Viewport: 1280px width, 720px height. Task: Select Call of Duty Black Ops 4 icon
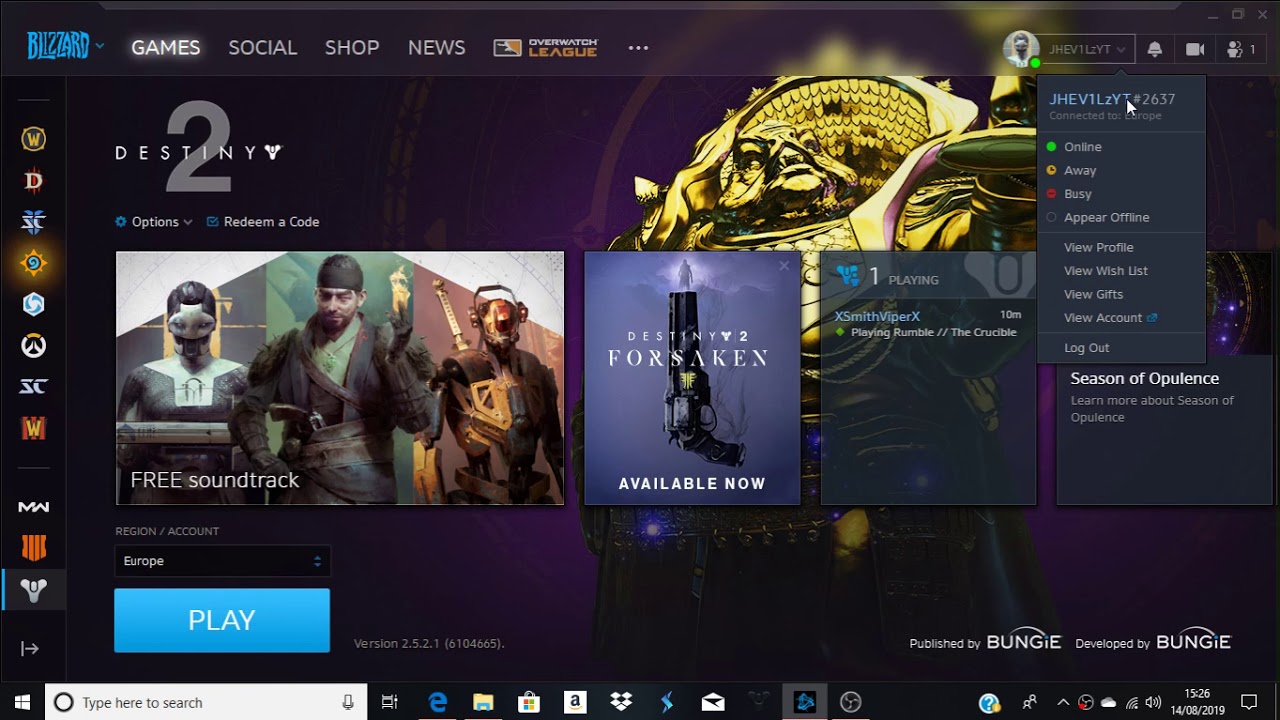(33, 548)
